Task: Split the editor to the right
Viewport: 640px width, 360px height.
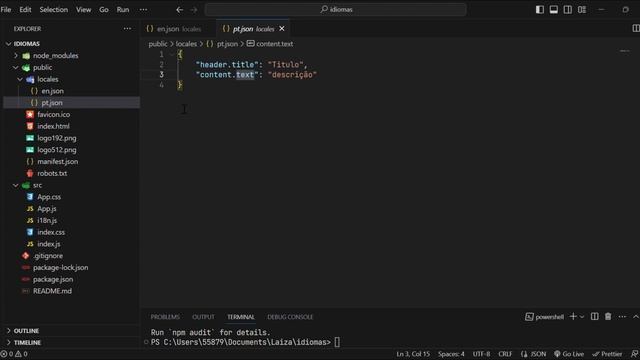Action: point(636,28)
